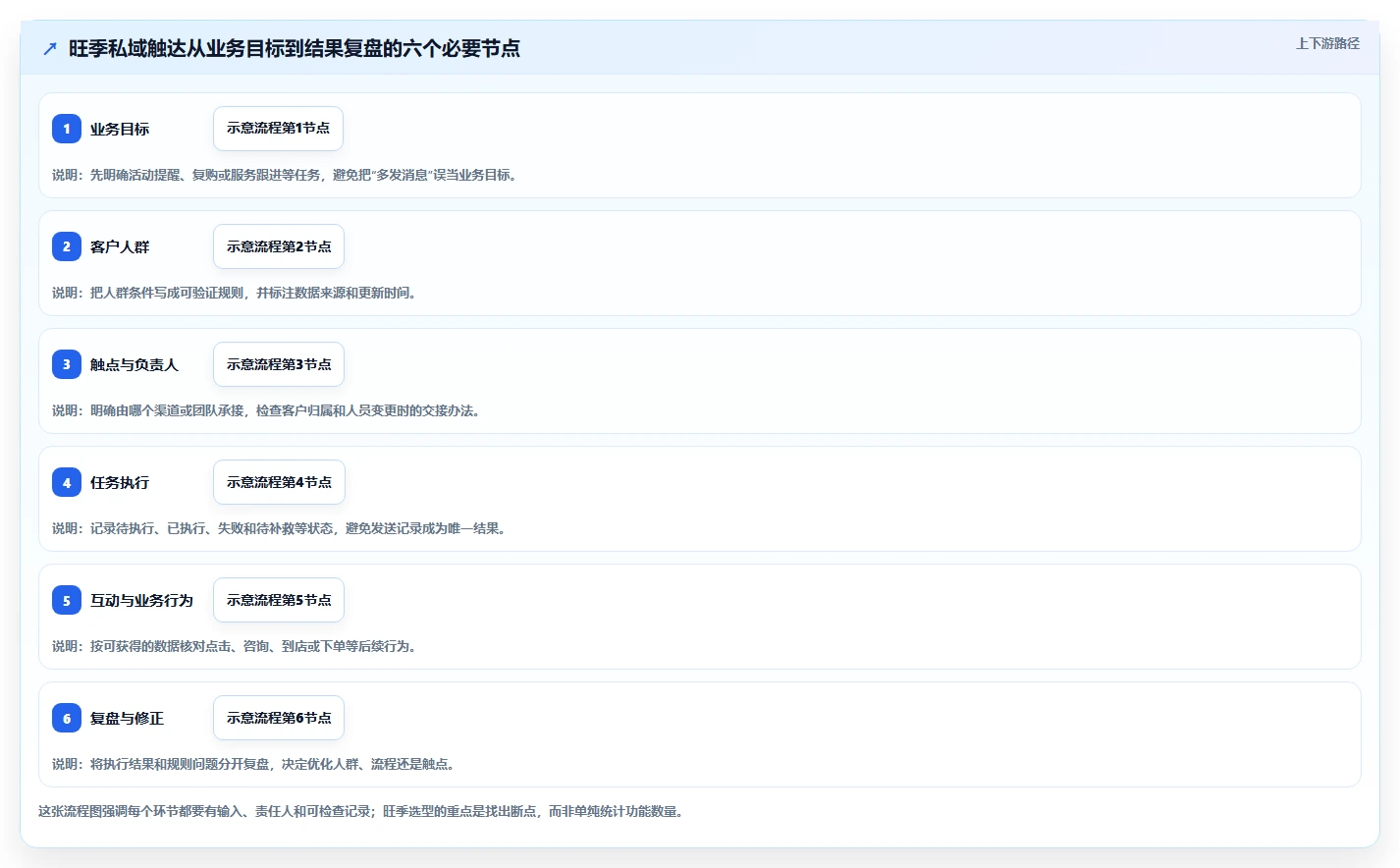
Task: Click the 触点与负责人 step heading
Action: pyautogui.click(x=135, y=364)
